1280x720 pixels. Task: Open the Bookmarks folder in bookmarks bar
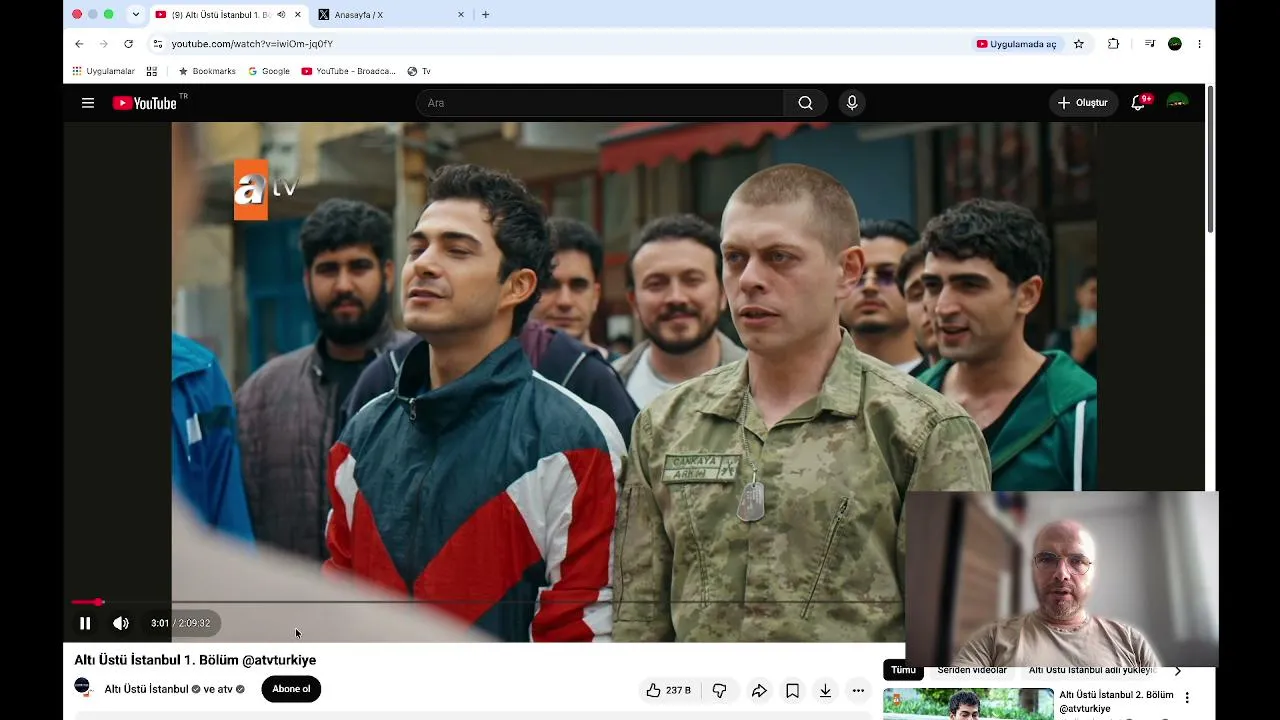coord(207,71)
